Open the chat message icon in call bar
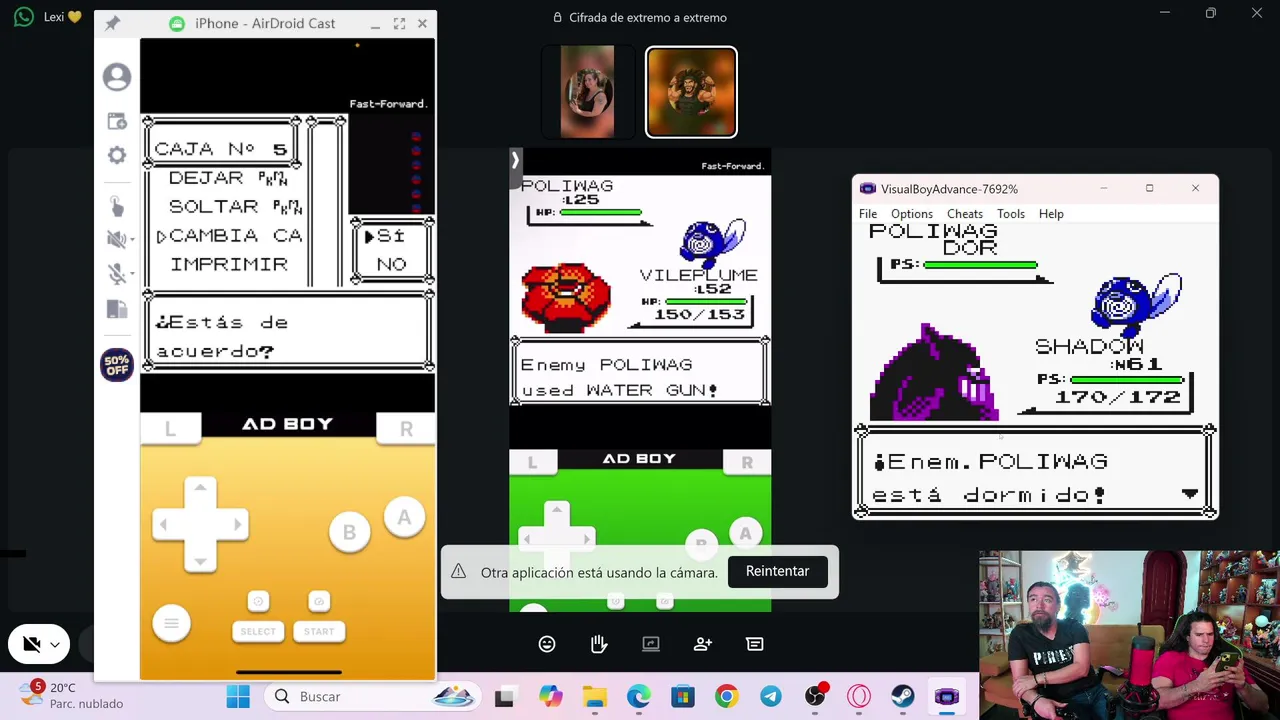This screenshot has width=1280, height=720. point(755,644)
